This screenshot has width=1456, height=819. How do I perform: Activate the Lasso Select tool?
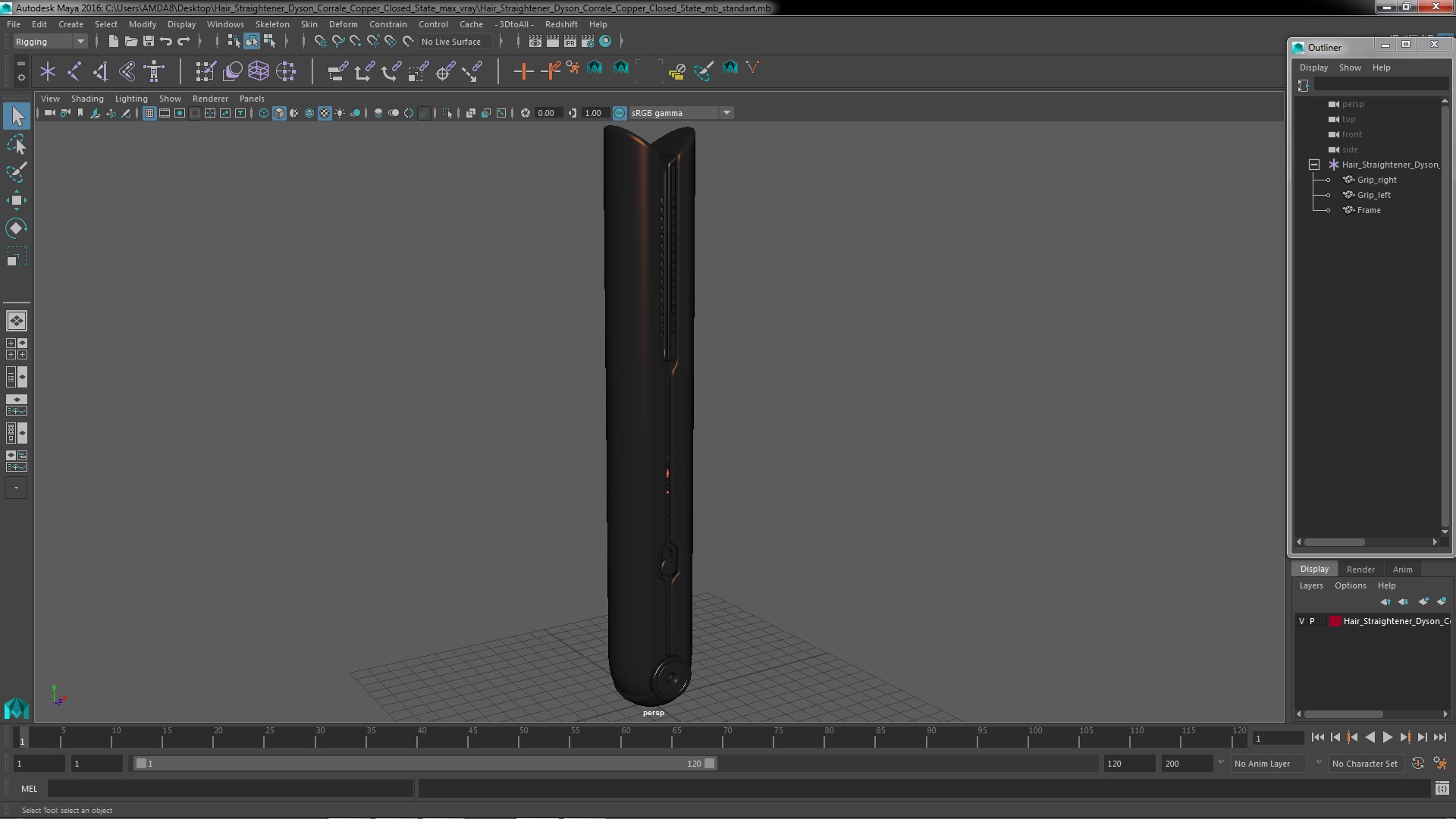(x=17, y=144)
